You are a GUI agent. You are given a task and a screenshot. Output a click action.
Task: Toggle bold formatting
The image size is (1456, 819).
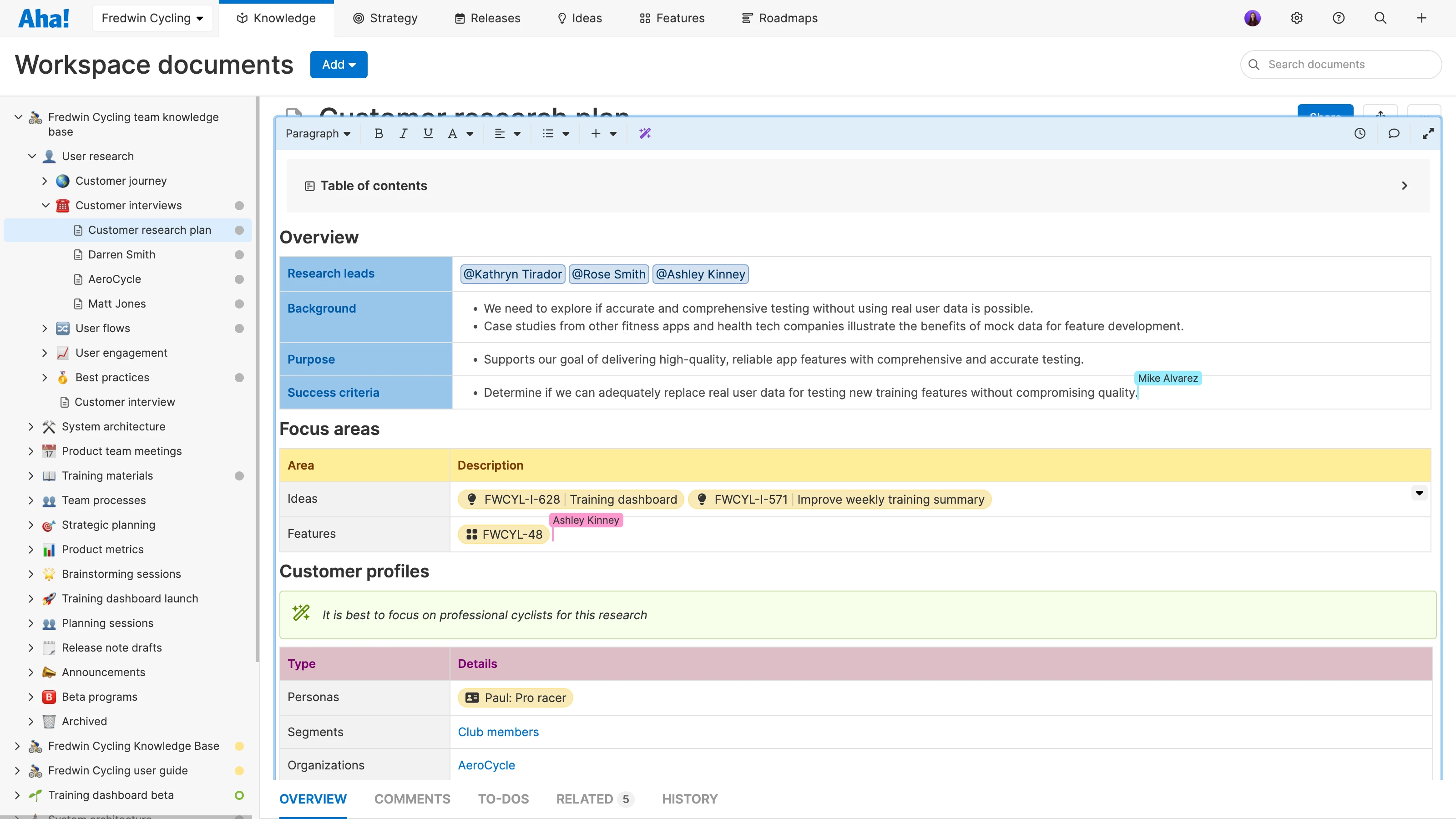pos(379,133)
